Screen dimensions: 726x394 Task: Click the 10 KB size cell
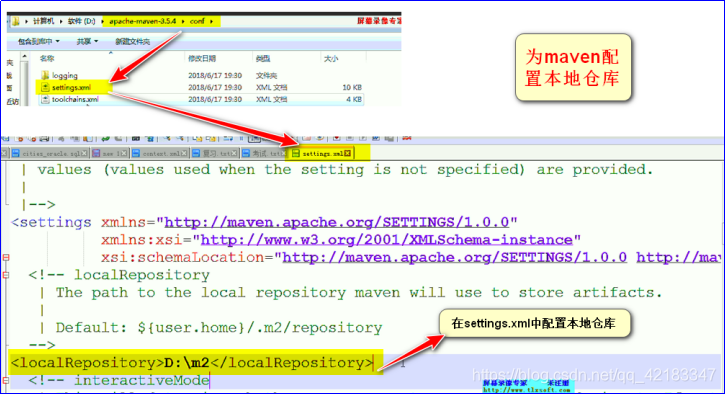352,88
